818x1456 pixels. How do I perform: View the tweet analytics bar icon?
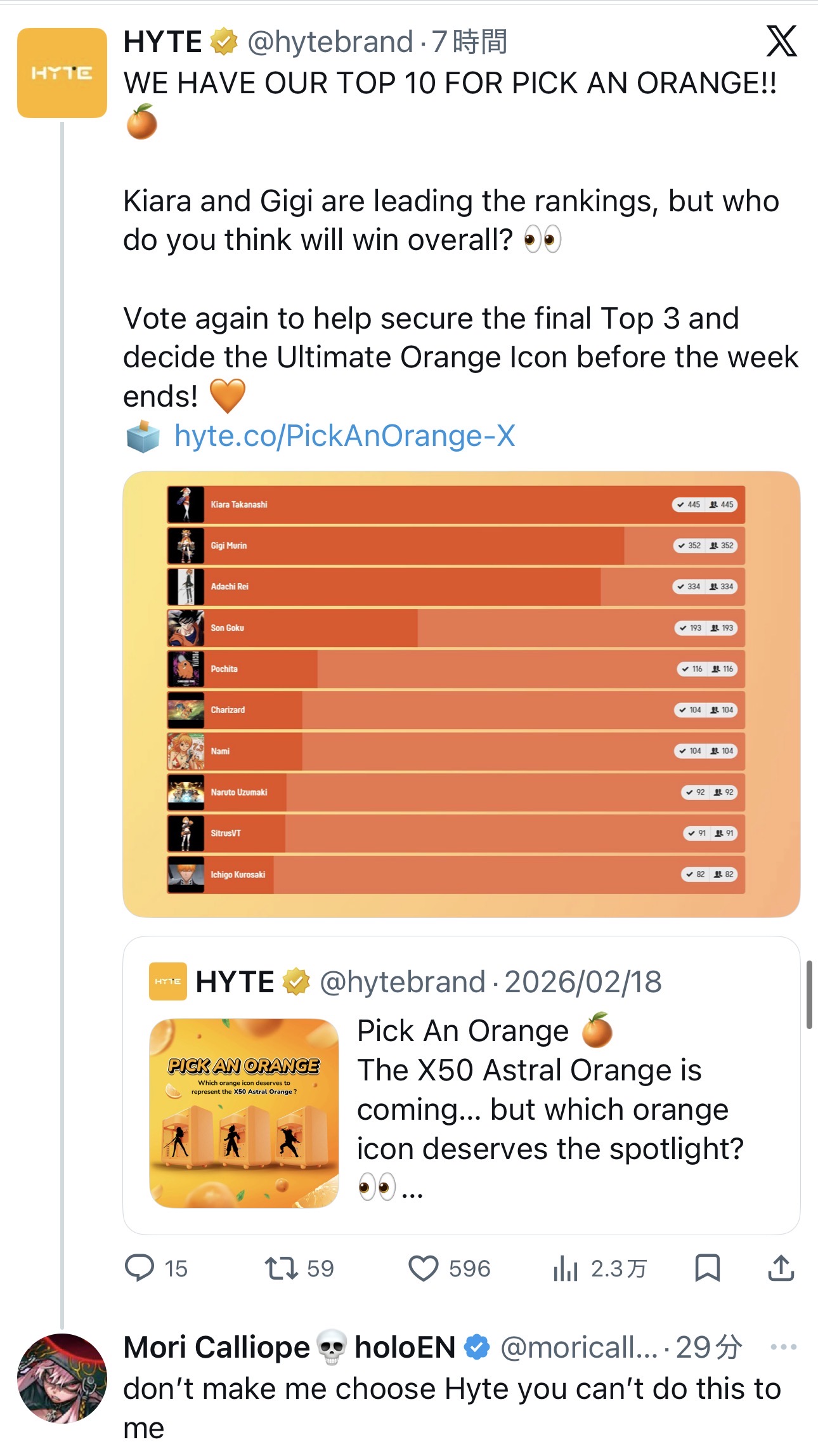(x=566, y=1268)
